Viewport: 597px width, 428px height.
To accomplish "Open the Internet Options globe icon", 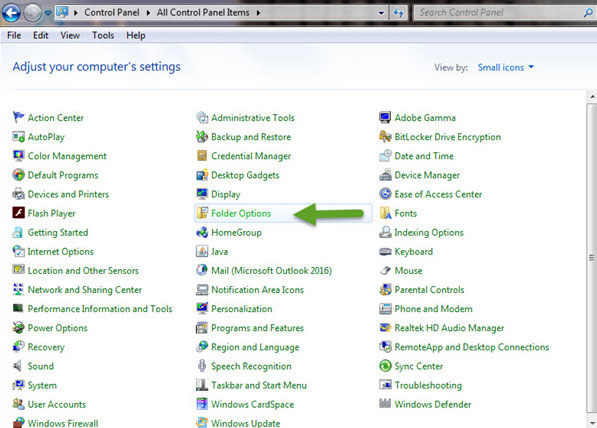I will [18, 251].
